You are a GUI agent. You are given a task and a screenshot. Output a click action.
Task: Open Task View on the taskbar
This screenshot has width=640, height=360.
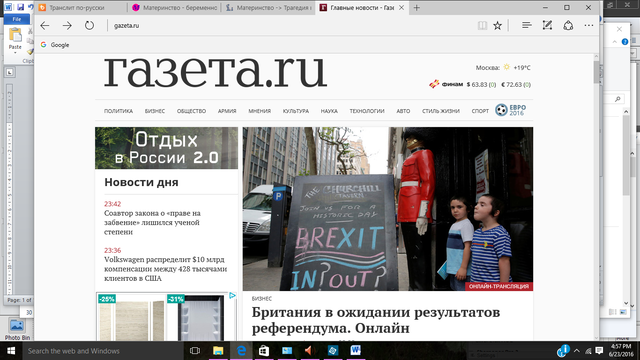(x=195, y=351)
